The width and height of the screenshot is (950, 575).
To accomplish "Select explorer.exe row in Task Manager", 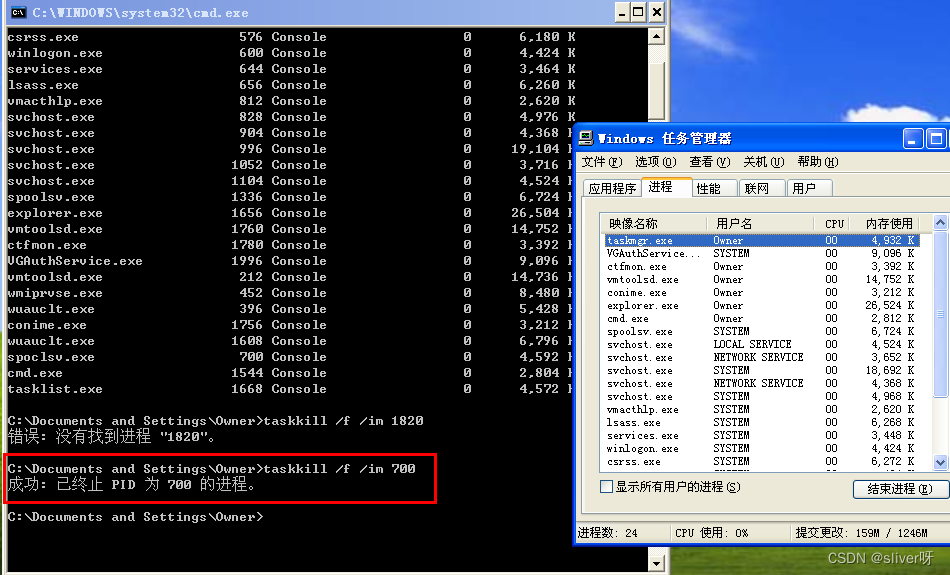I will pos(762,305).
